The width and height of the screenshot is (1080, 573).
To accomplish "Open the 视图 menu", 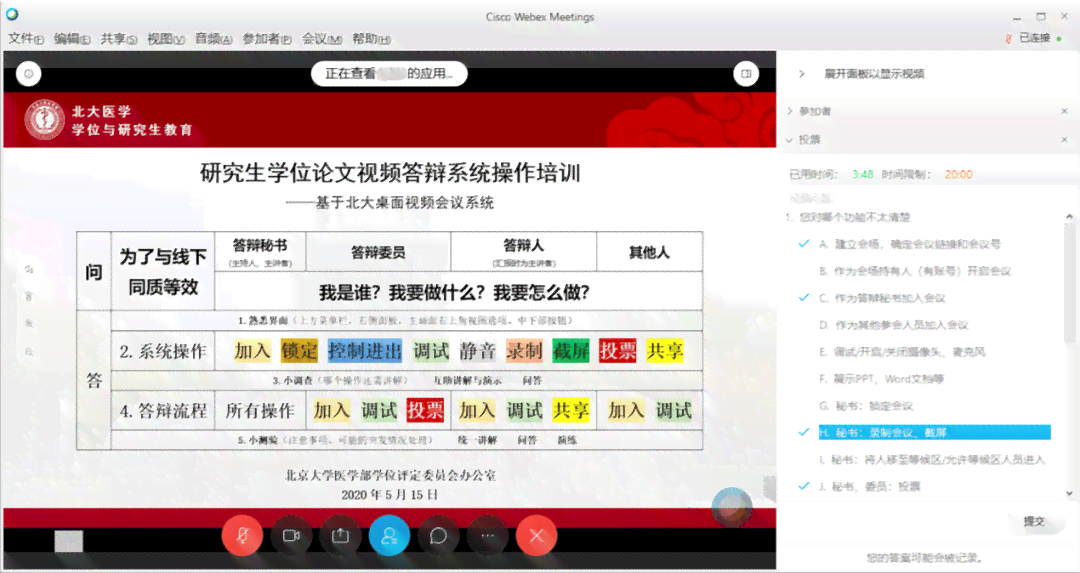I will [165, 39].
